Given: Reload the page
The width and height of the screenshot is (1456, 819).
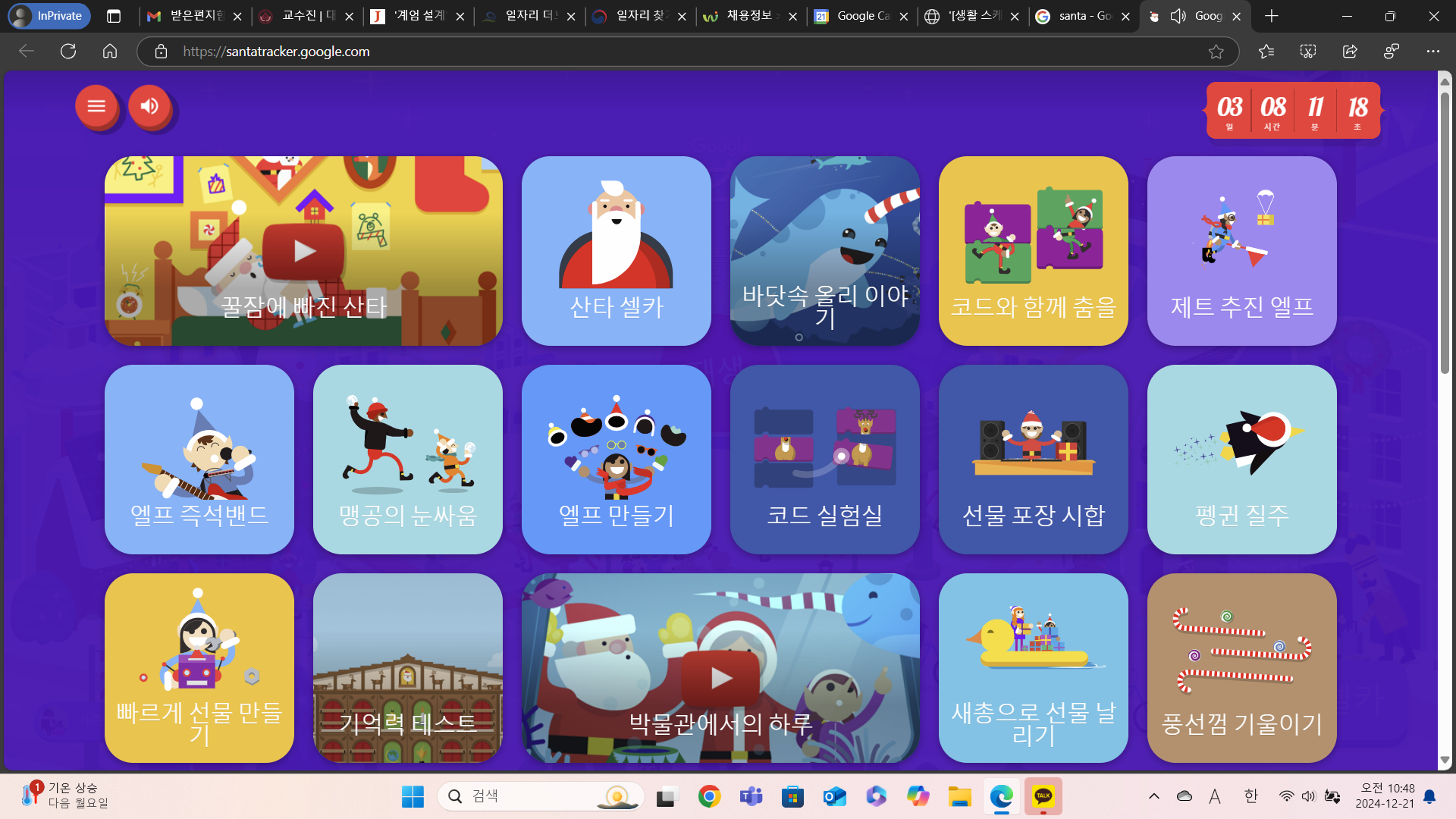Looking at the screenshot, I should coord(68,52).
